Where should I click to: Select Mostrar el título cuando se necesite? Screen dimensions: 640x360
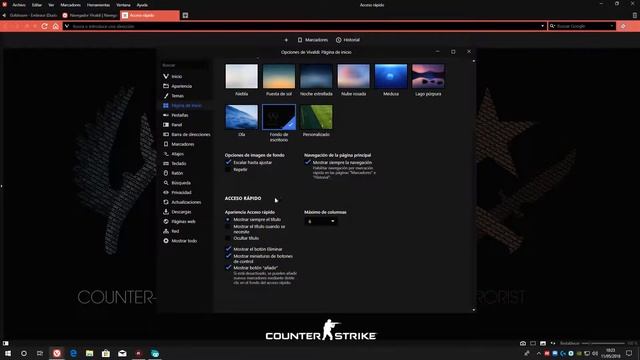click(x=228, y=227)
